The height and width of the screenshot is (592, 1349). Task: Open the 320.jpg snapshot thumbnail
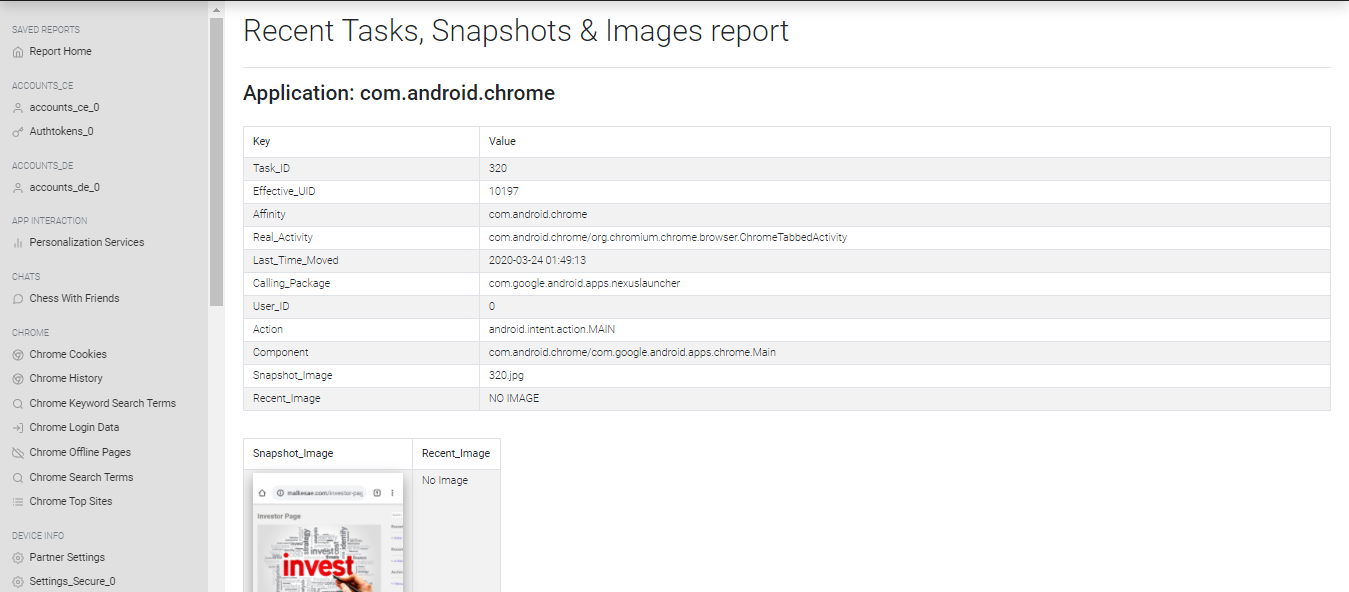[327, 532]
